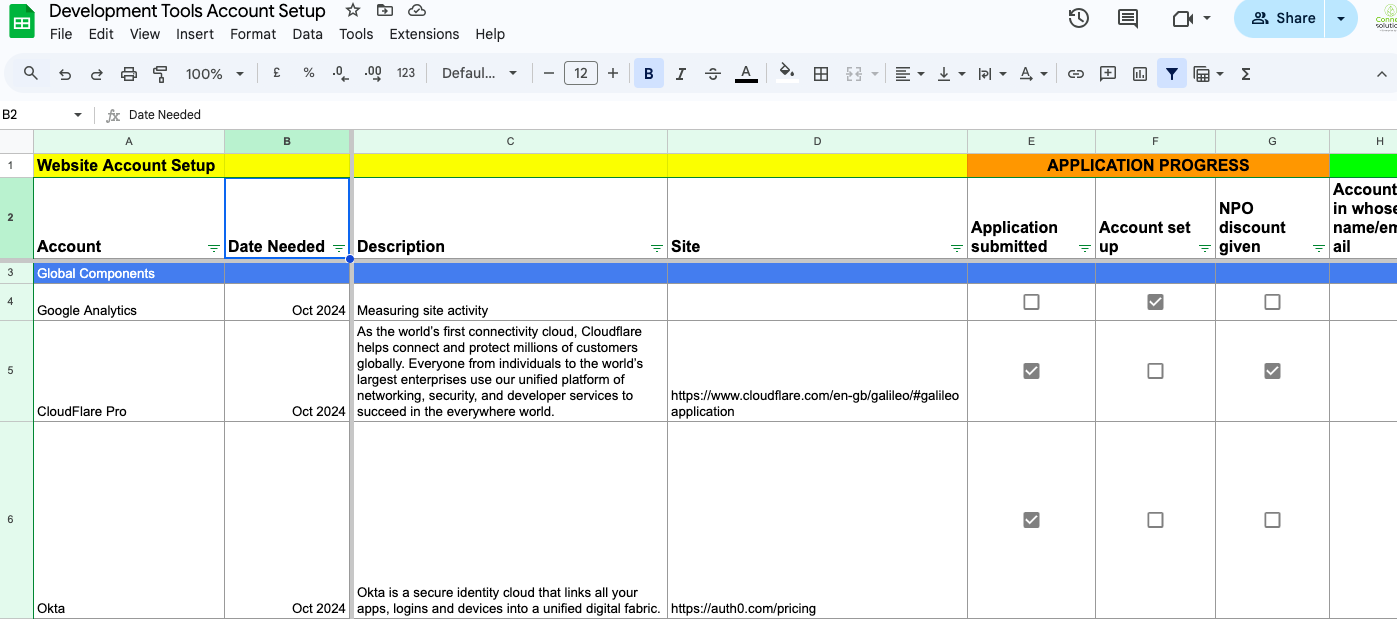Apply strikethrough formatting
Viewport: 1397px width, 619px height.
coord(713,74)
